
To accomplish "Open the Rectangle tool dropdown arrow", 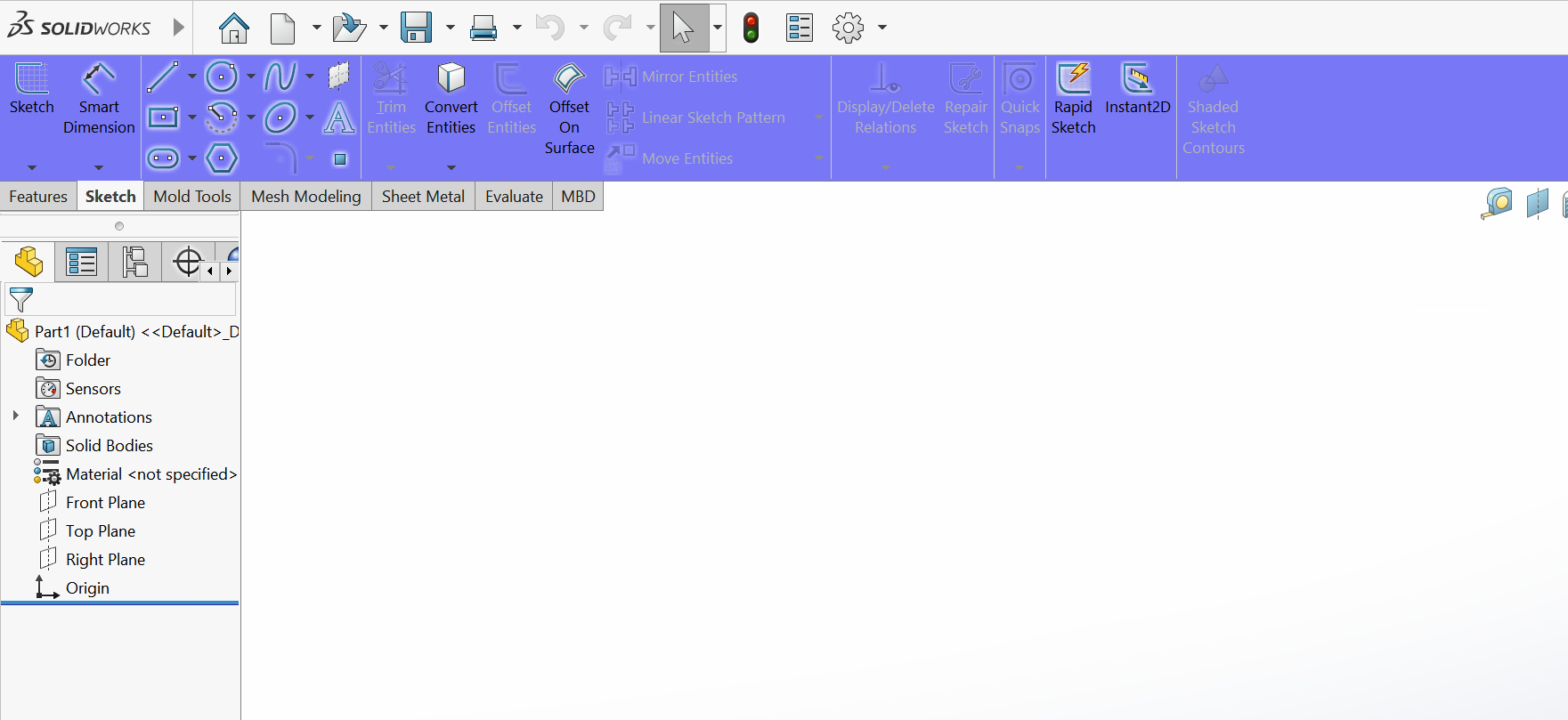I will click(191, 117).
